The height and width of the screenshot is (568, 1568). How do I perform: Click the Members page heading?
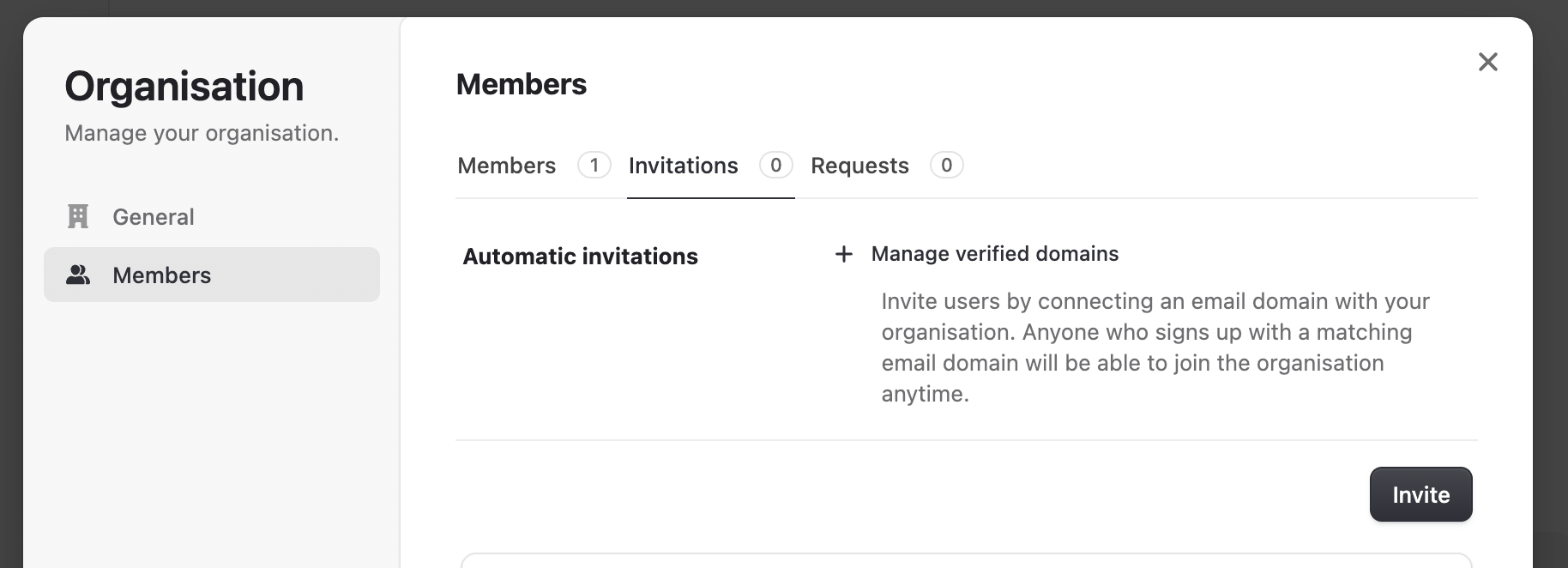522,84
